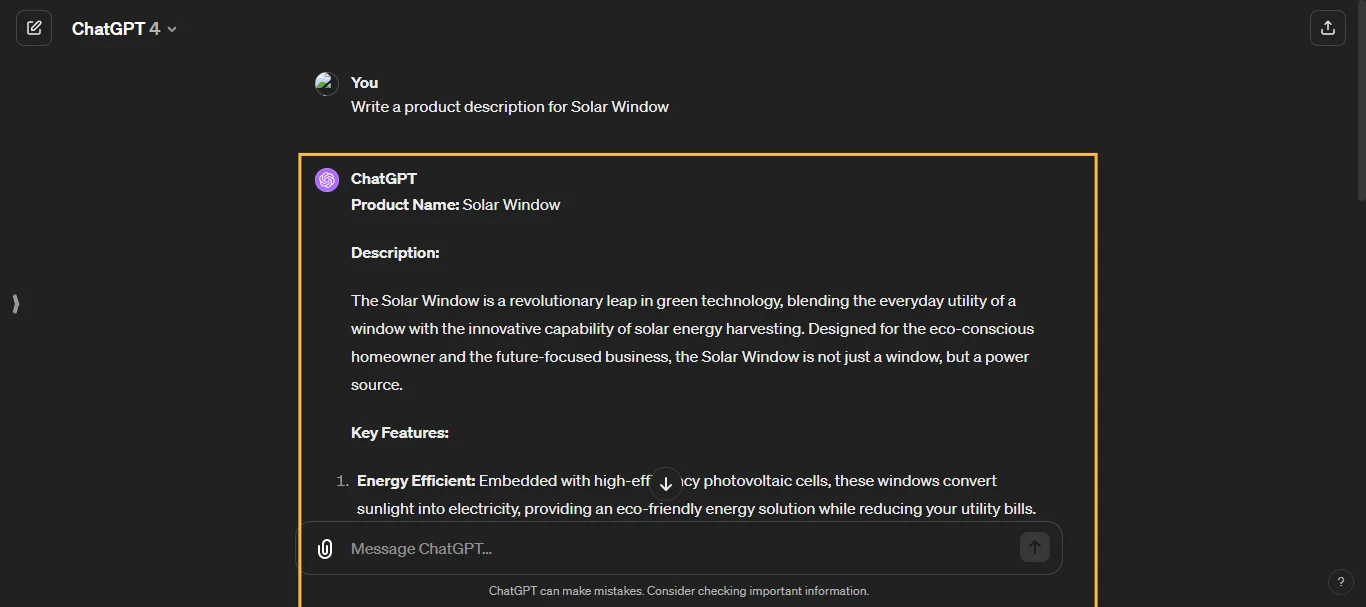Click the share conversation icon

coord(1328,28)
